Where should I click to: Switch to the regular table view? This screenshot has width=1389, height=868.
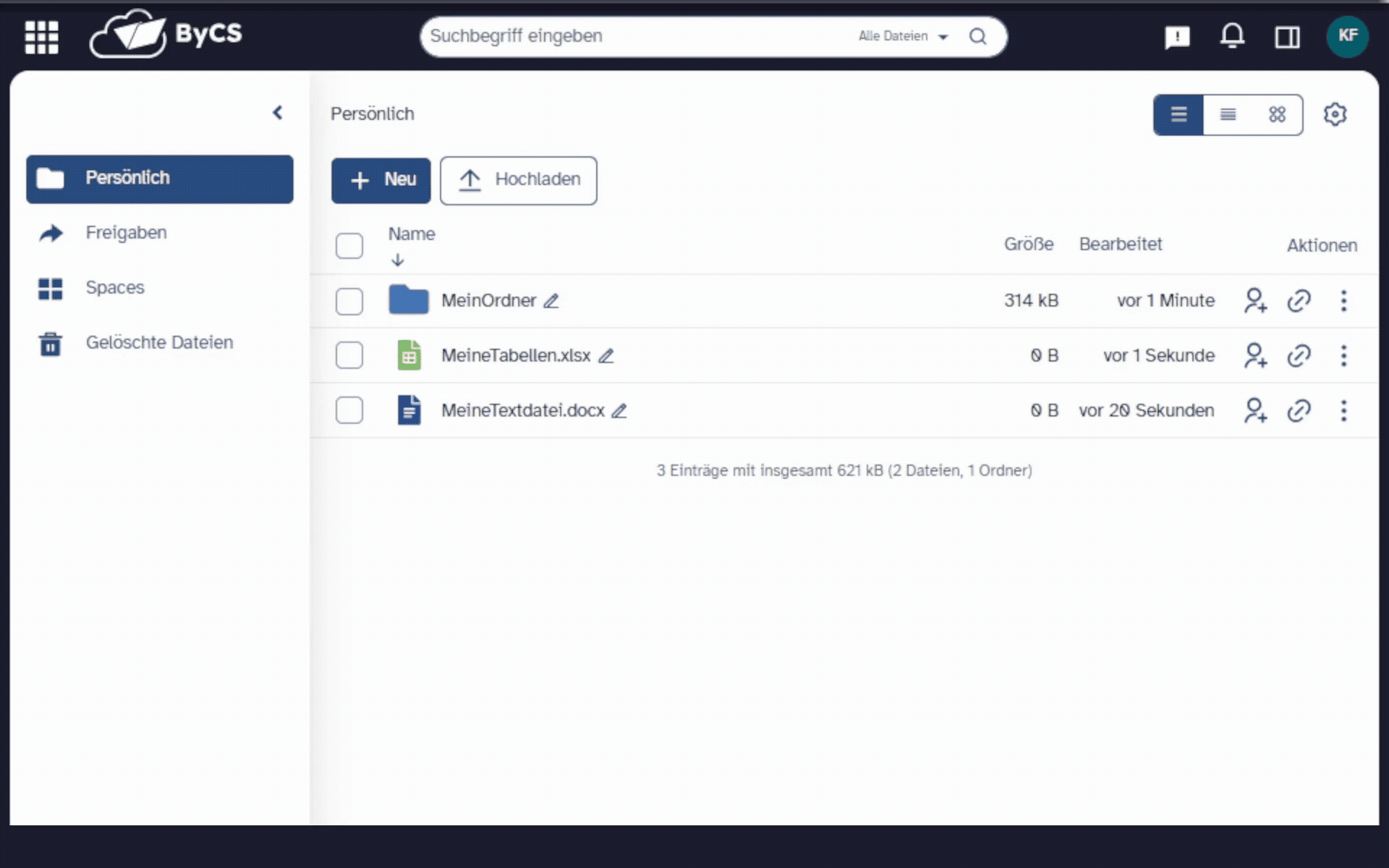coord(1178,114)
